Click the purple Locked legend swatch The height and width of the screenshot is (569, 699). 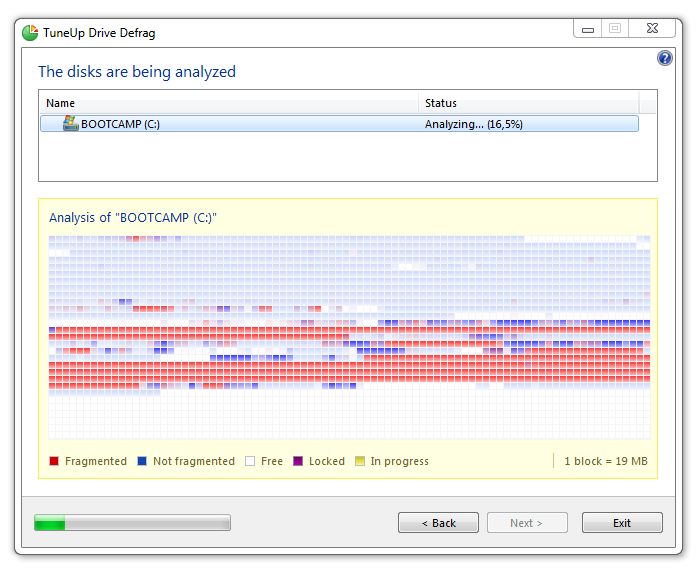tap(298, 461)
